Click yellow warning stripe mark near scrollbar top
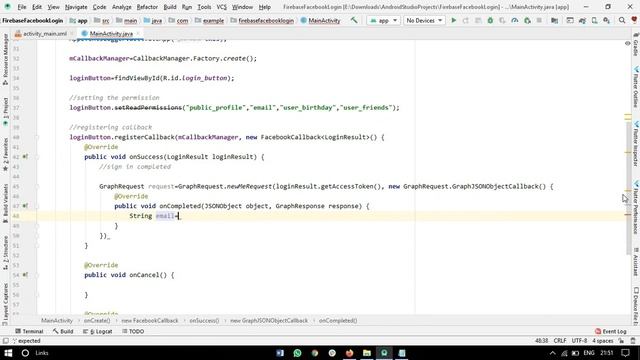 click(628, 116)
